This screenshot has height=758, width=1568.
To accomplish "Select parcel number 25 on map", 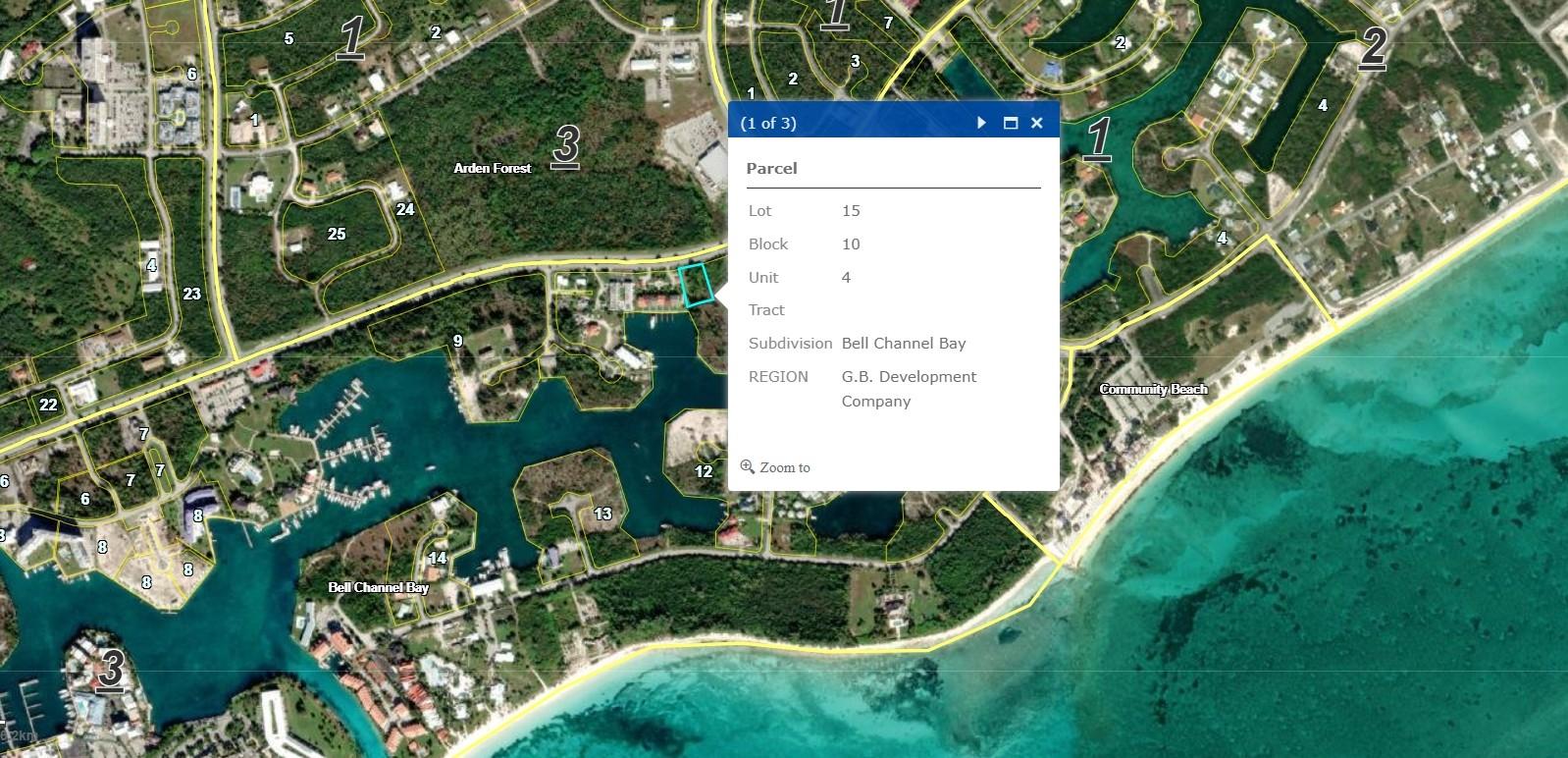I will click(337, 234).
